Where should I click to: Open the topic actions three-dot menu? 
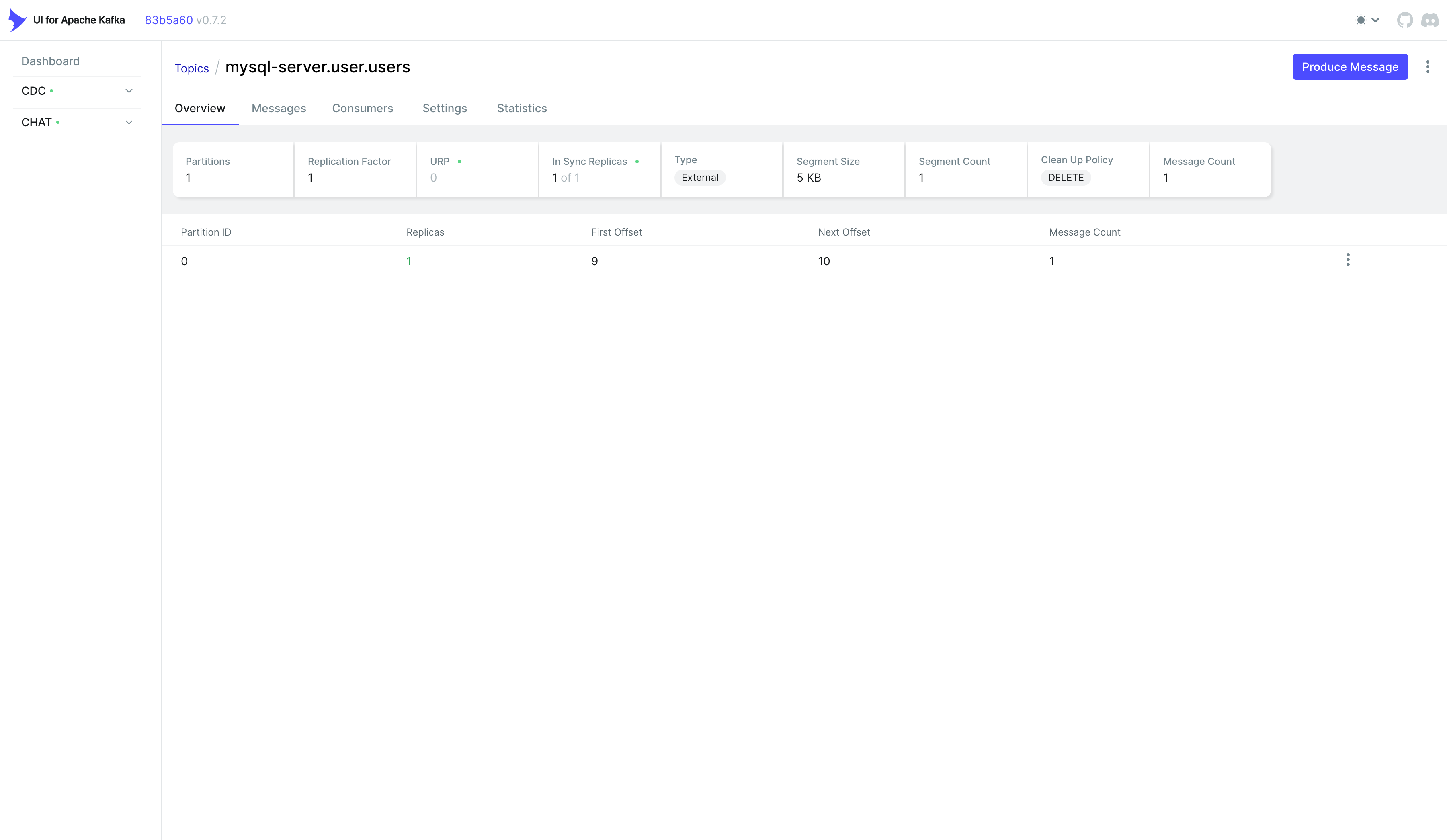click(1427, 67)
